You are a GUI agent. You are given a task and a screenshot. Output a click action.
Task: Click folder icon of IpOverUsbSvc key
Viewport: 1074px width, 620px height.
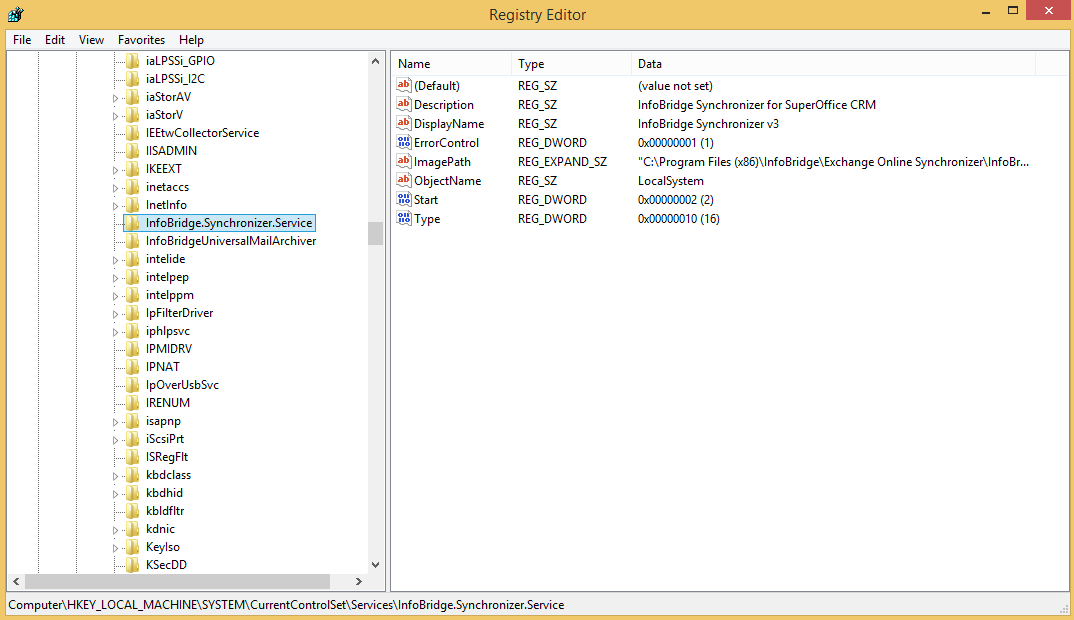[133, 384]
